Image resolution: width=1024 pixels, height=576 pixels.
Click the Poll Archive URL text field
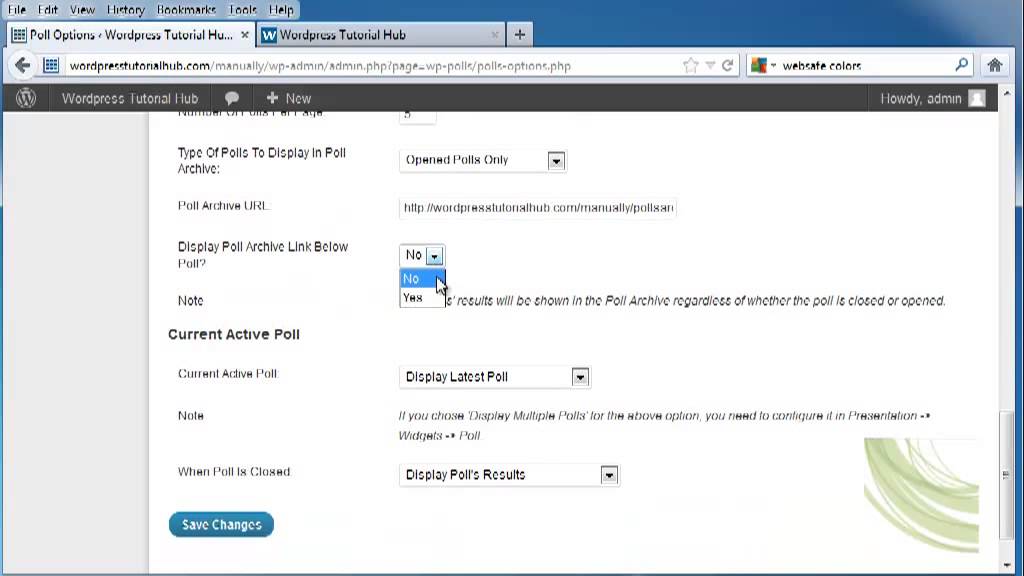coord(537,208)
